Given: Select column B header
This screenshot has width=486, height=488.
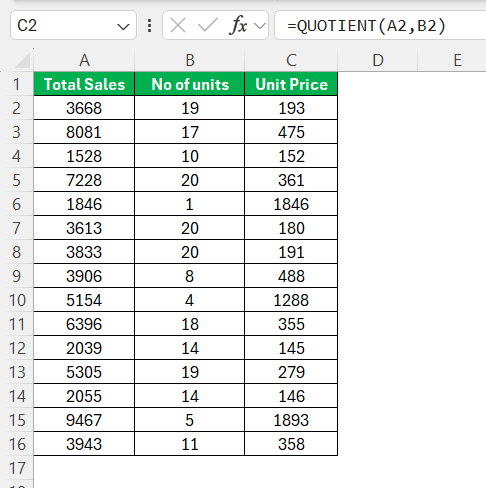Looking at the screenshot, I should [x=190, y=60].
